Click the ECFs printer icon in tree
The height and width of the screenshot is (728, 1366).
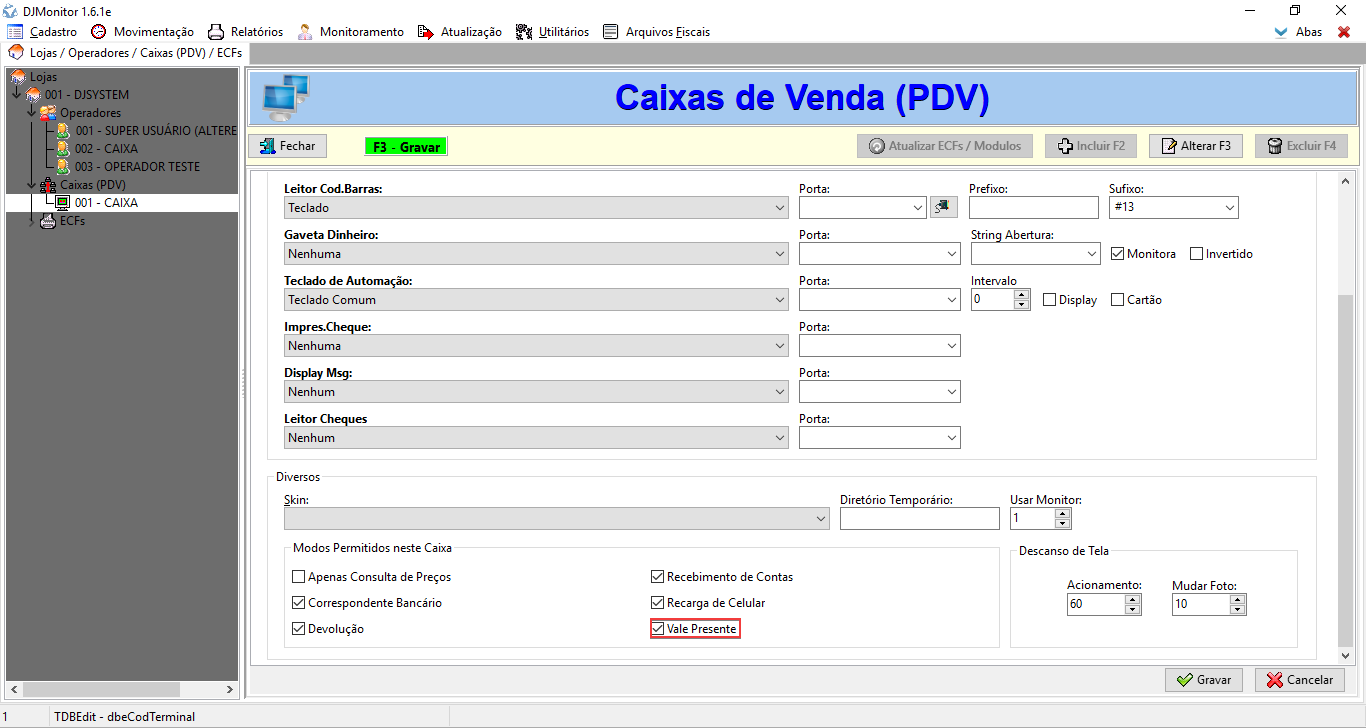point(48,221)
